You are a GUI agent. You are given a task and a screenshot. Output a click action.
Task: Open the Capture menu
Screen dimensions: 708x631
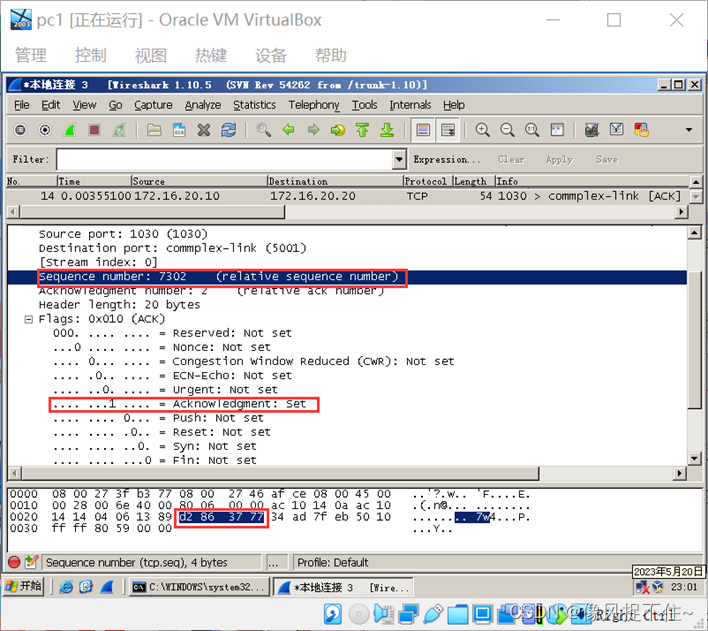[153, 105]
